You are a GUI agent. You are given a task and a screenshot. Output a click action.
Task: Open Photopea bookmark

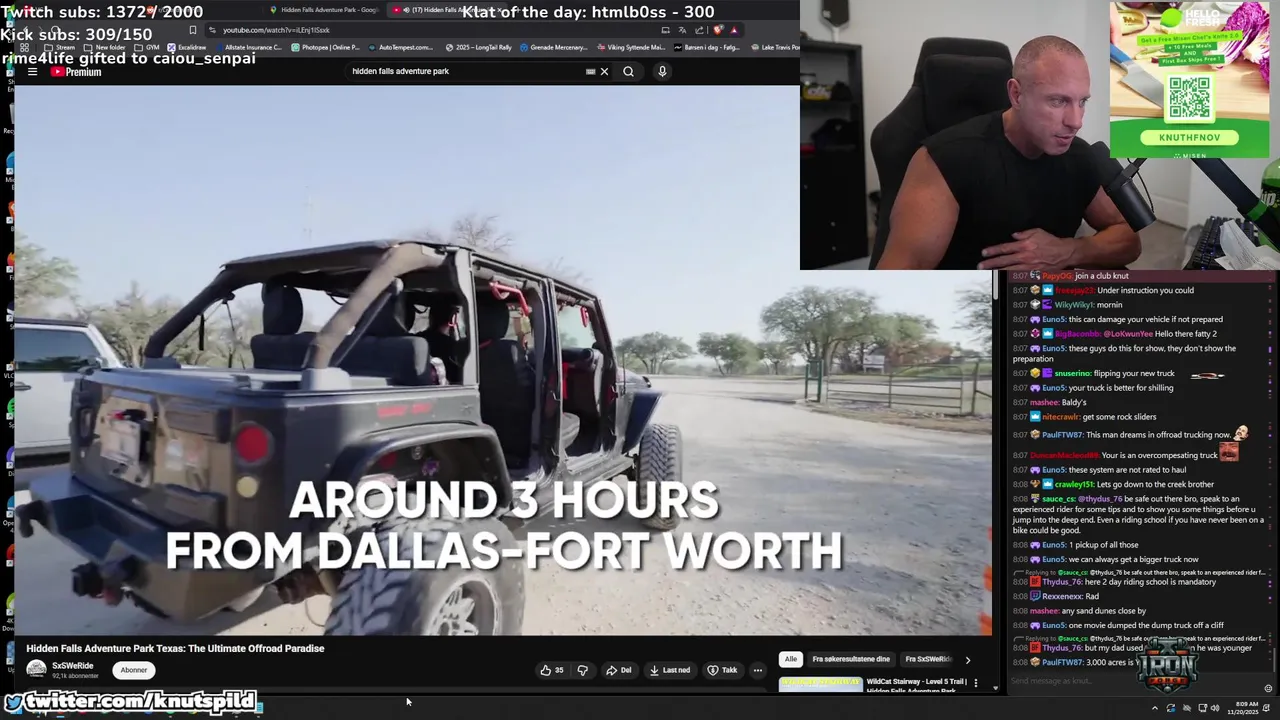coord(325,47)
